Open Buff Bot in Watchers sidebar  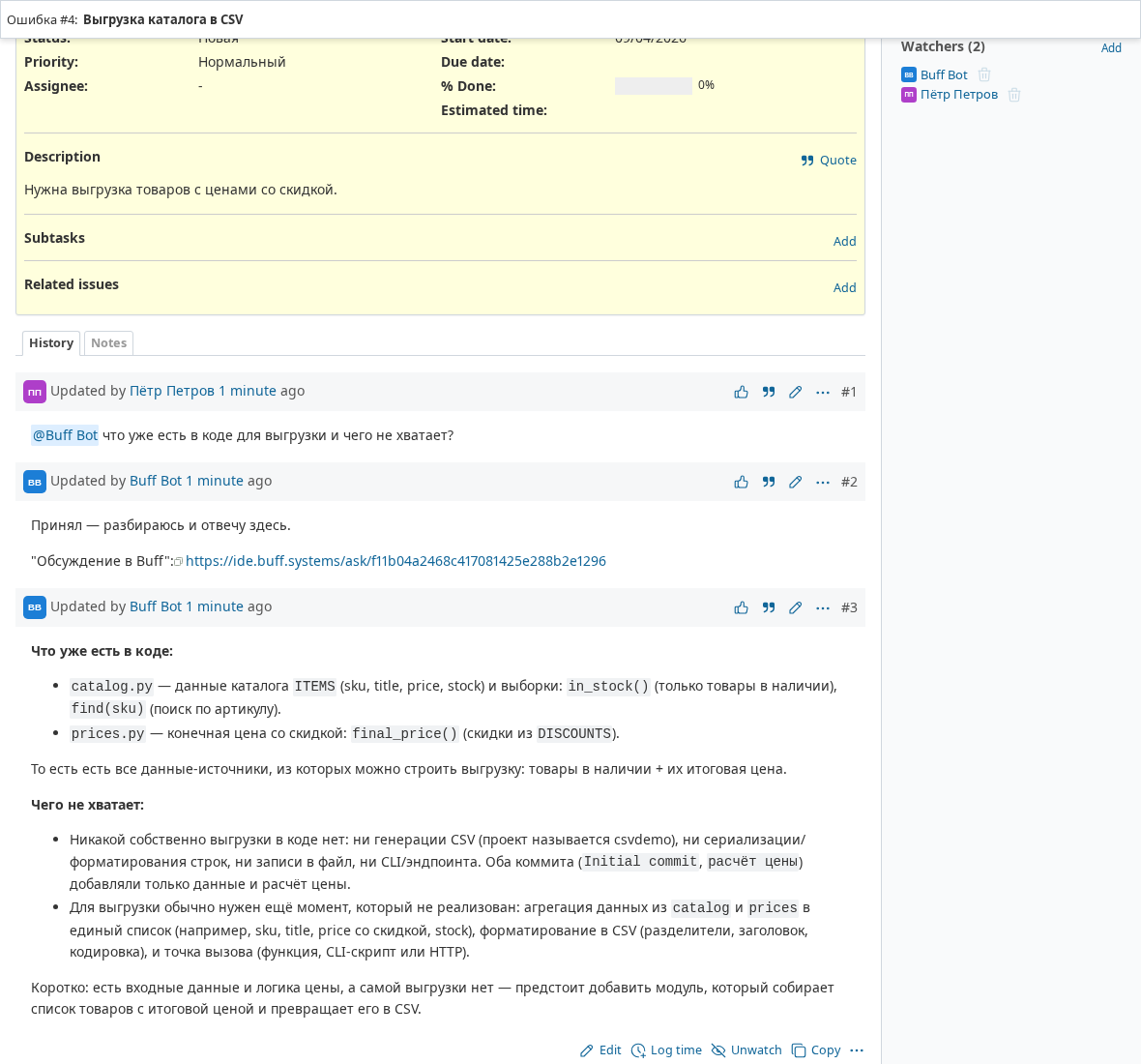[944, 74]
